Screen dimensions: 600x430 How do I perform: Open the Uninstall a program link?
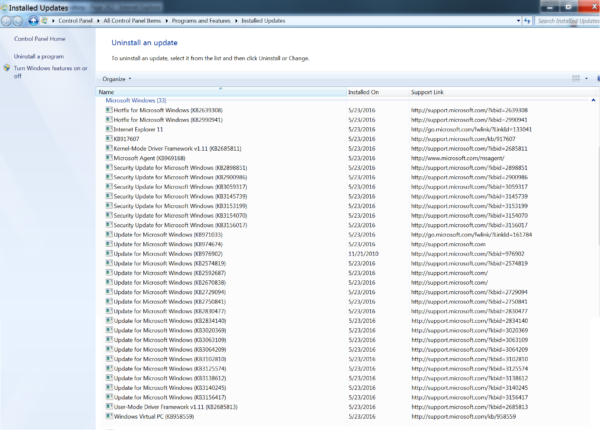pyautogui.click(x=39, y=56)
